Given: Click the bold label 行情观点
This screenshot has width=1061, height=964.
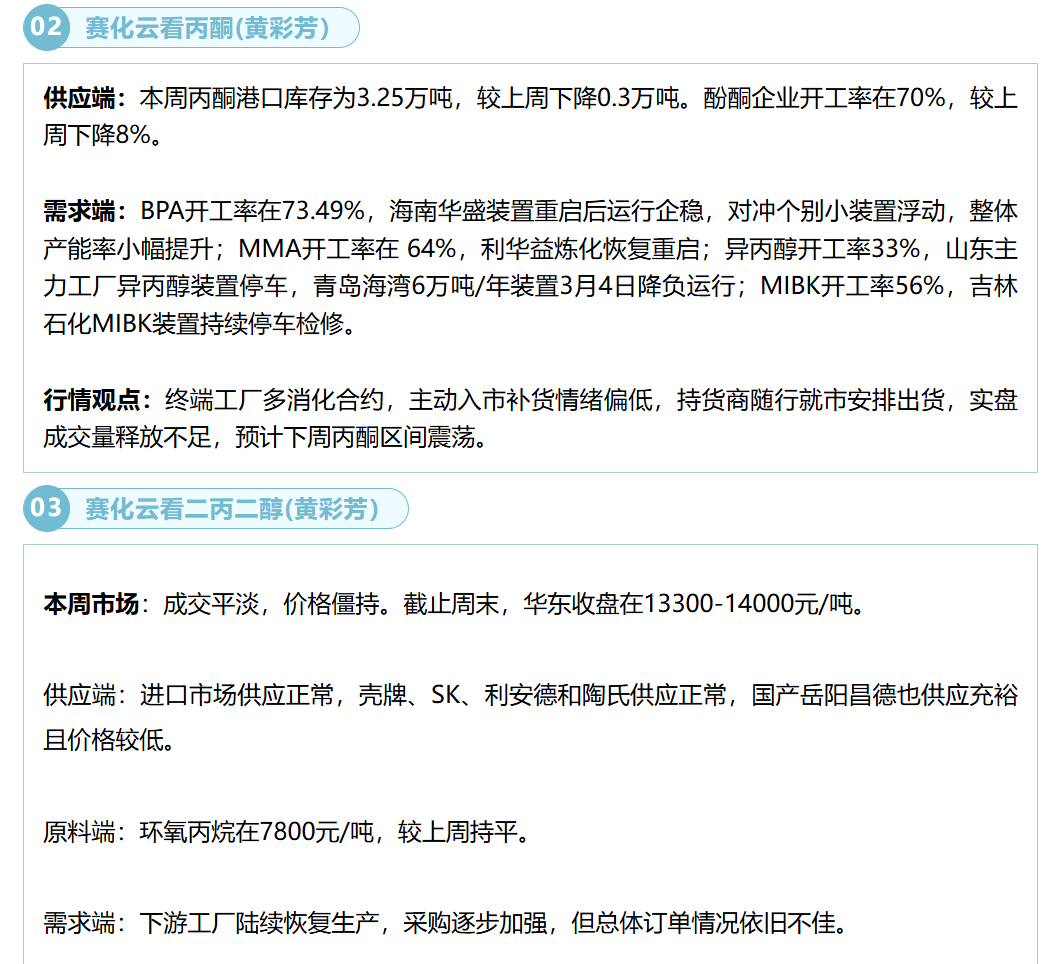Looking at the screenshot, I should [x=91, y=400].
